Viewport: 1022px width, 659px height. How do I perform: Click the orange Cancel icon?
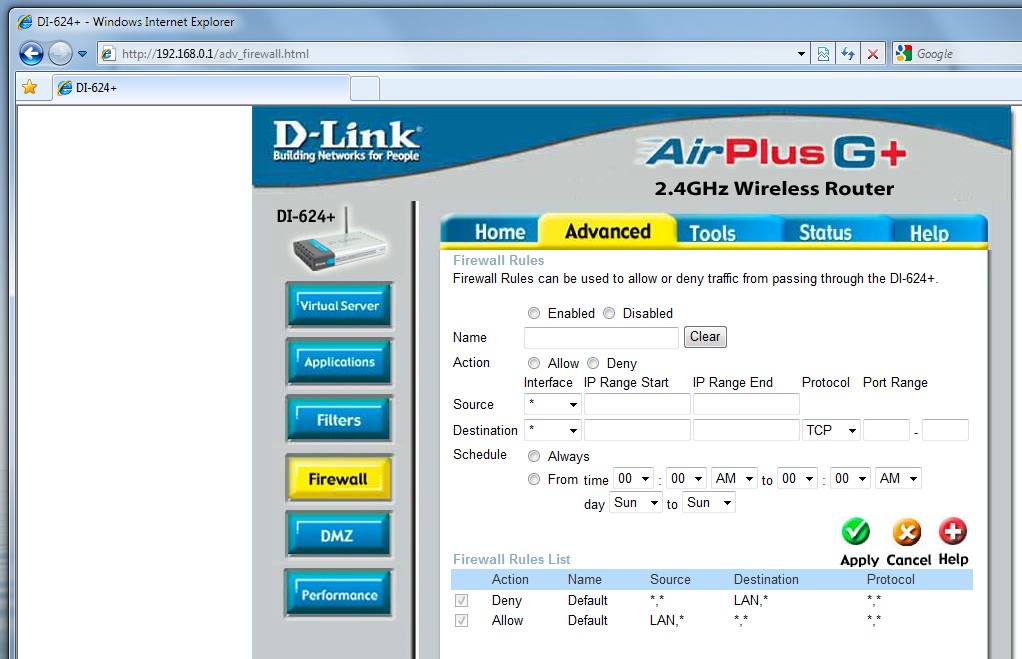tap(907, 532)
